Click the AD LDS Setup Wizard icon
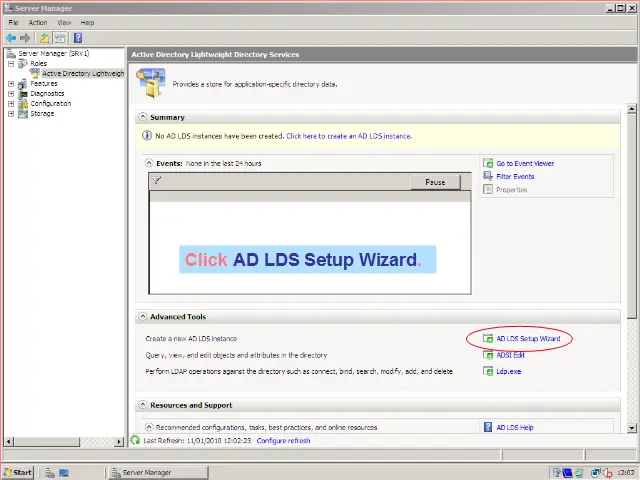Image resolution: width=640 pixels, height=480 pixels. (488, 338)
